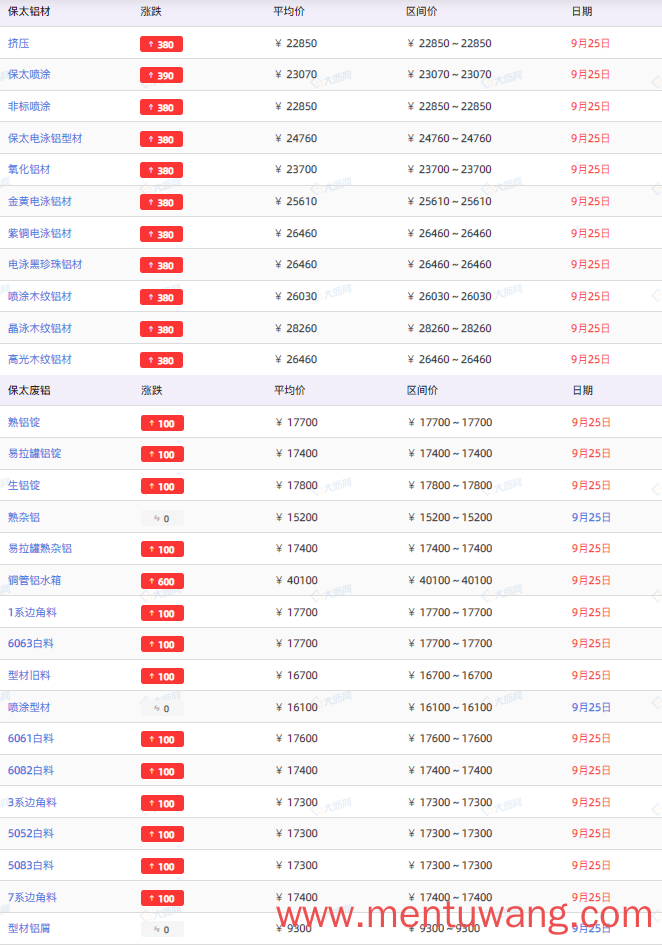Click price range 16700 ~ 16700
Viewport: 662px width, 945px height.
(x=450, y=676)
